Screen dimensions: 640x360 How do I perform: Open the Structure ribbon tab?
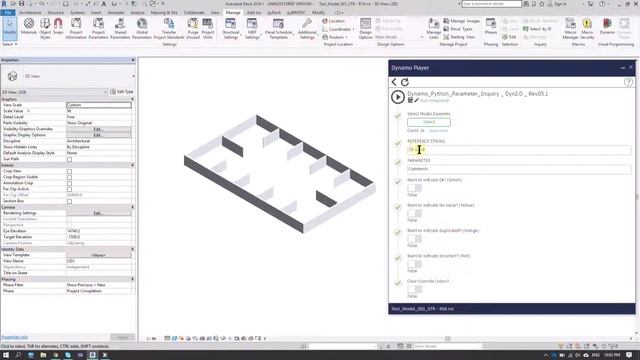(56, 13)
